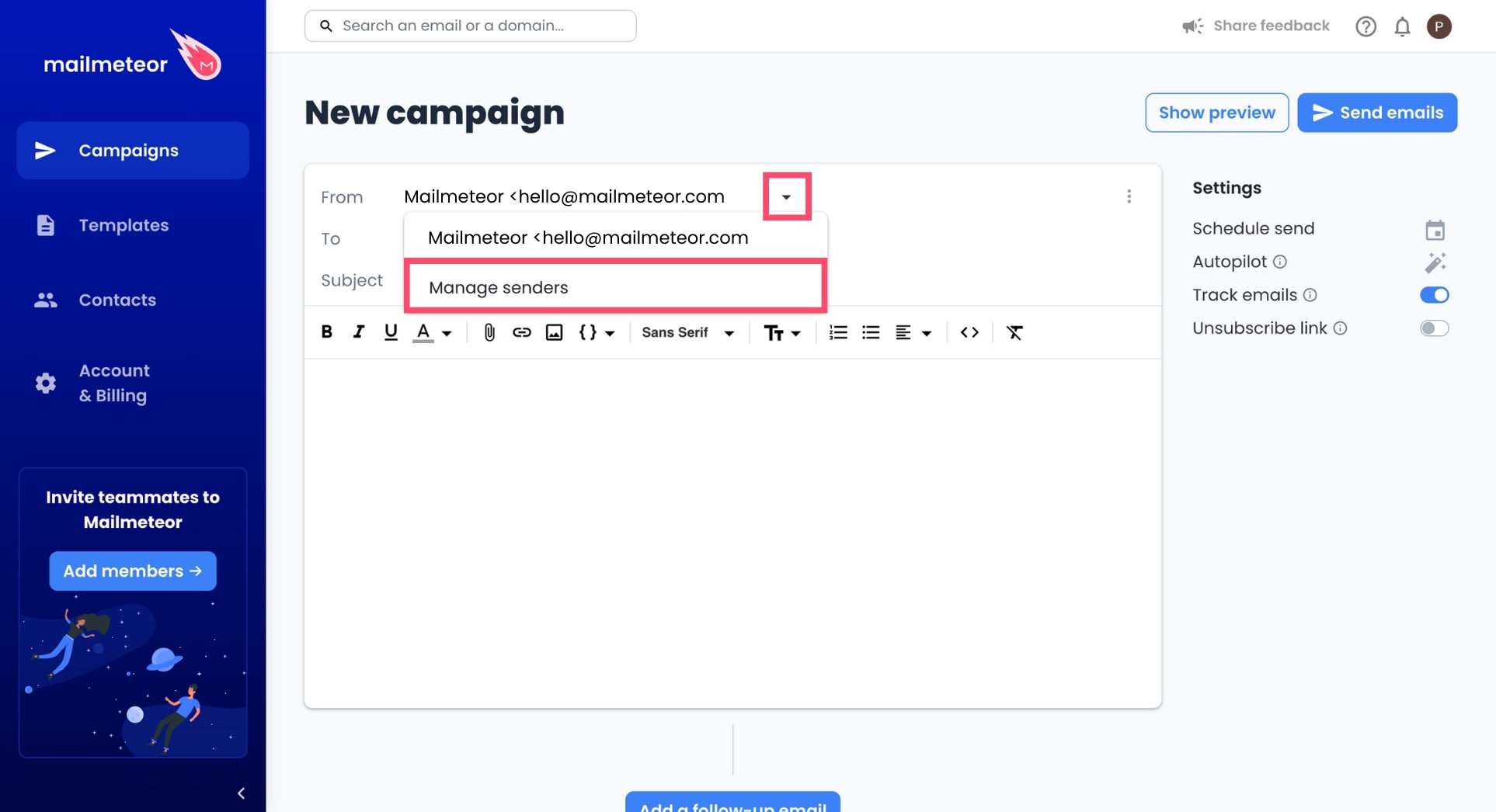
Task: Click the text color A icon
Action: [423, 332]
